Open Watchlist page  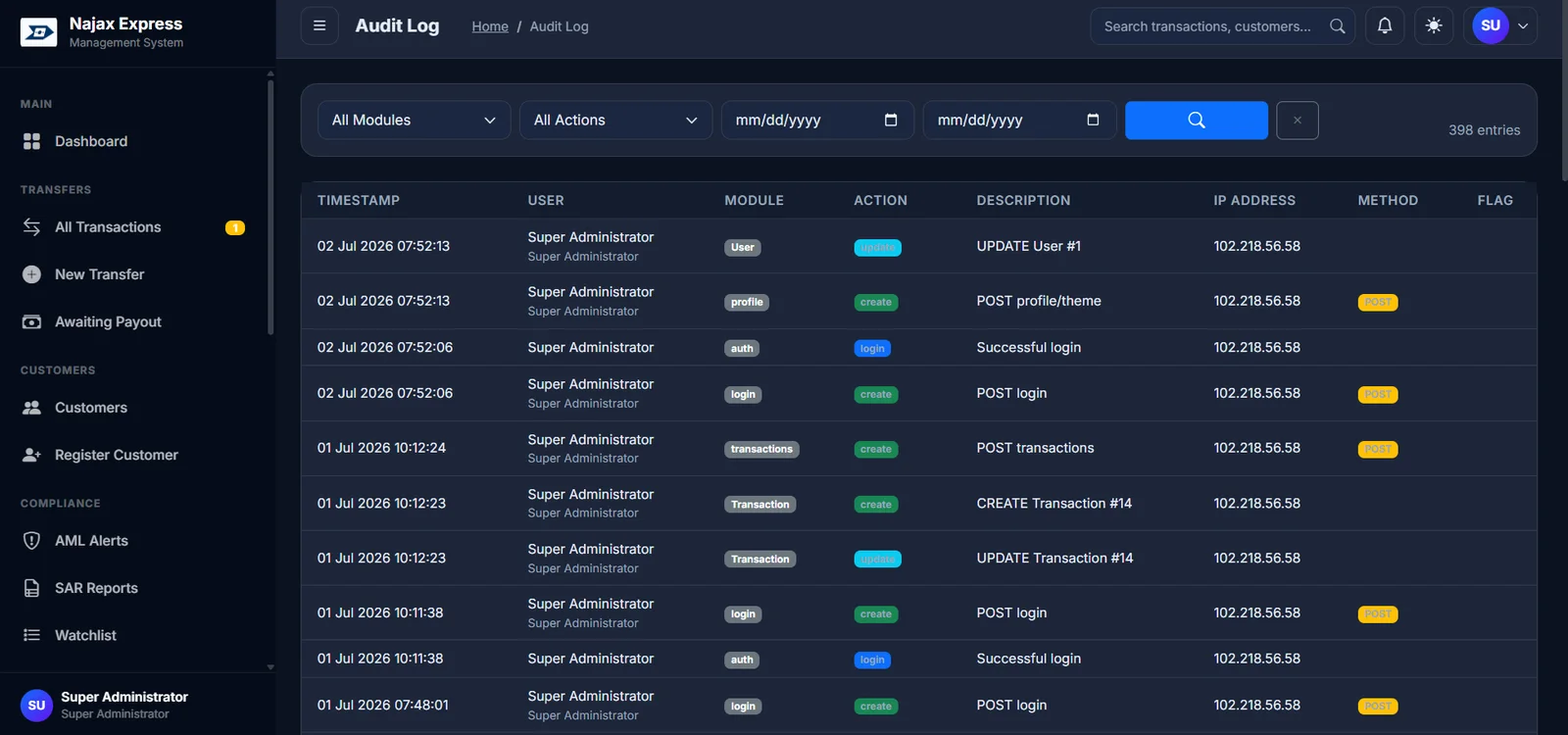click(137, 635)
